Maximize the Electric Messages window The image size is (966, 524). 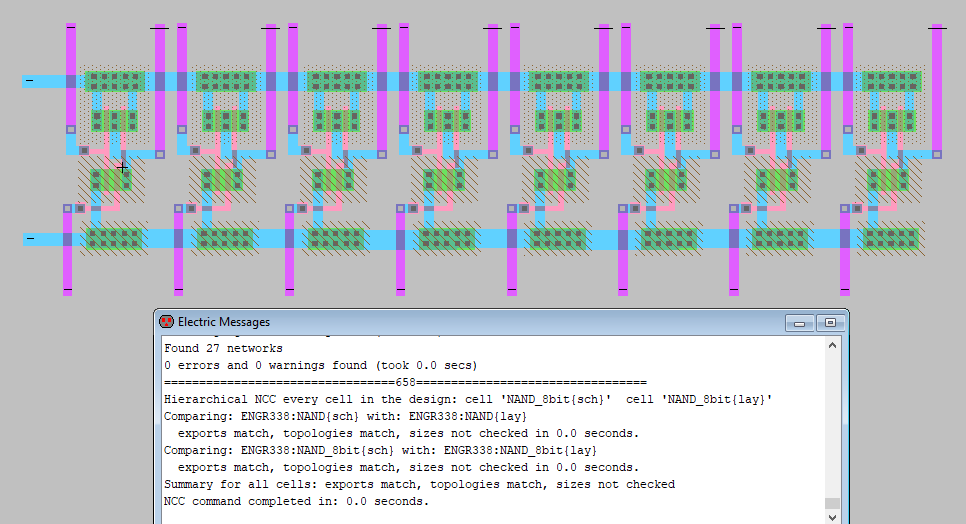click(x=830, y=323)
